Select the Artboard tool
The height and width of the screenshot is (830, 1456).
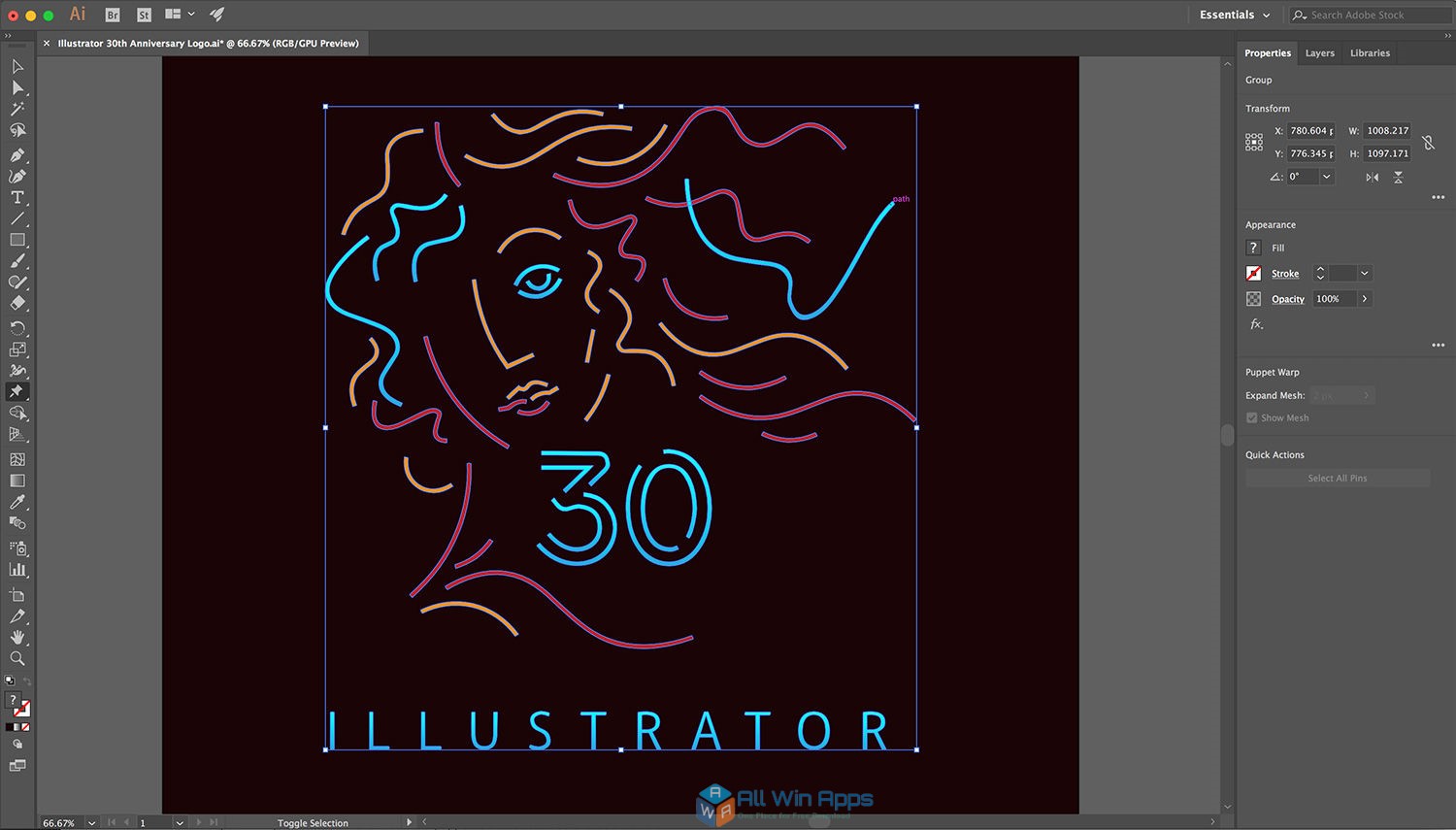(x=17, y=595)
